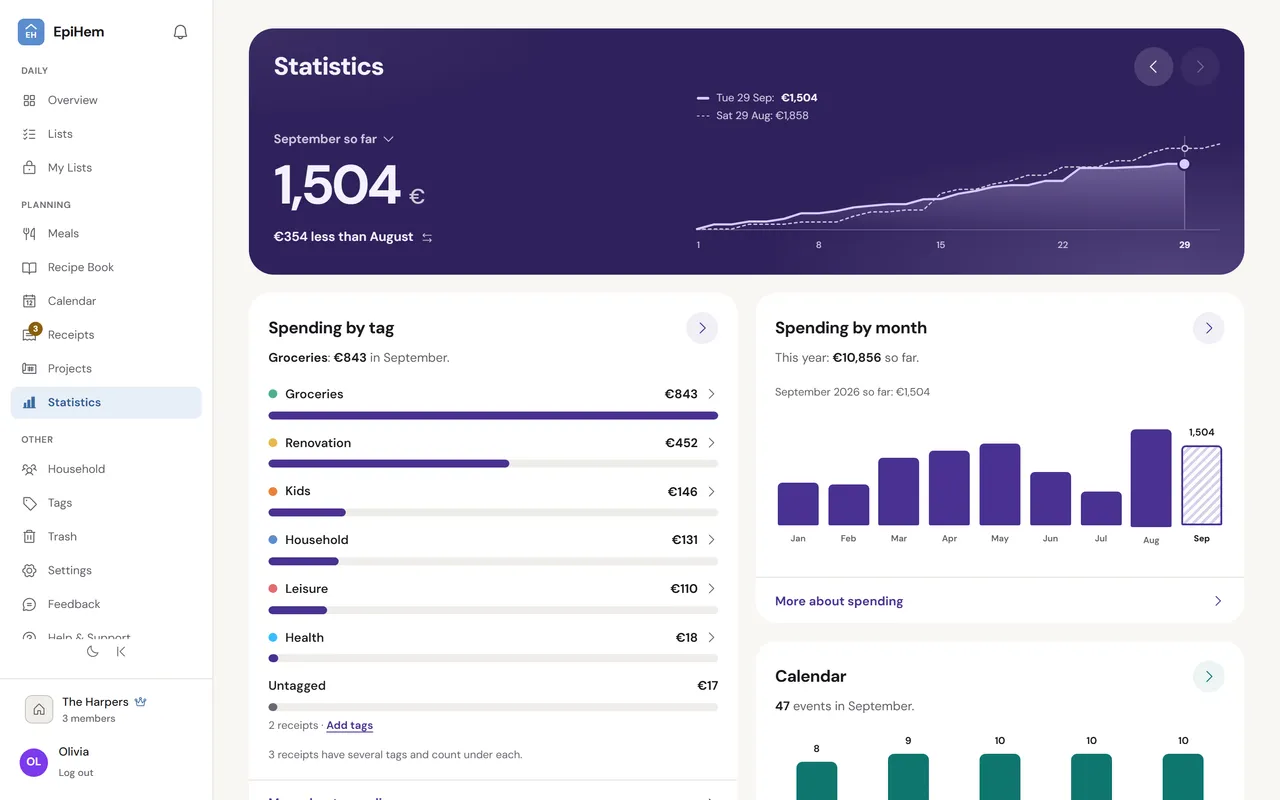Viewport: 1280px width, 800px height.
Task: Expand the Renovation tag row chevron
Action: tap(711, 443)
